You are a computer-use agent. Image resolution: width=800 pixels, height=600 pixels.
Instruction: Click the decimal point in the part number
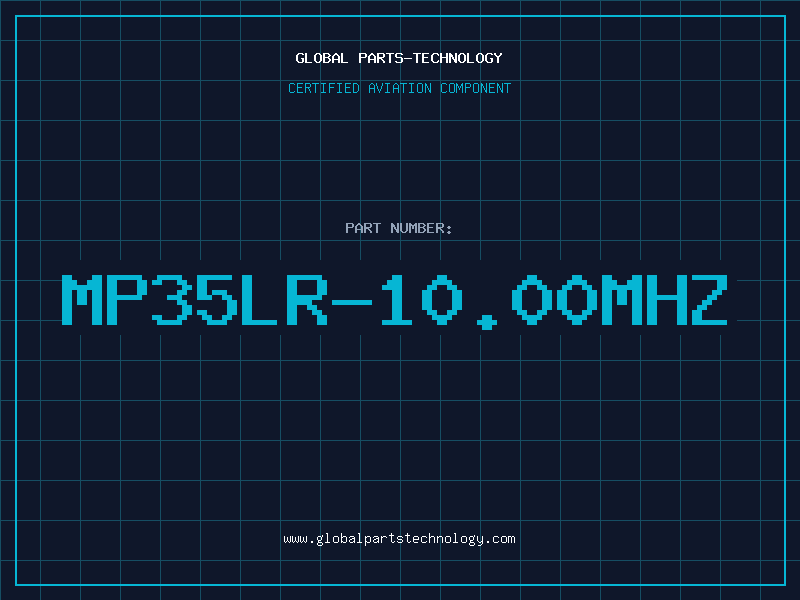pyautogui.click(x=487, y=322)
